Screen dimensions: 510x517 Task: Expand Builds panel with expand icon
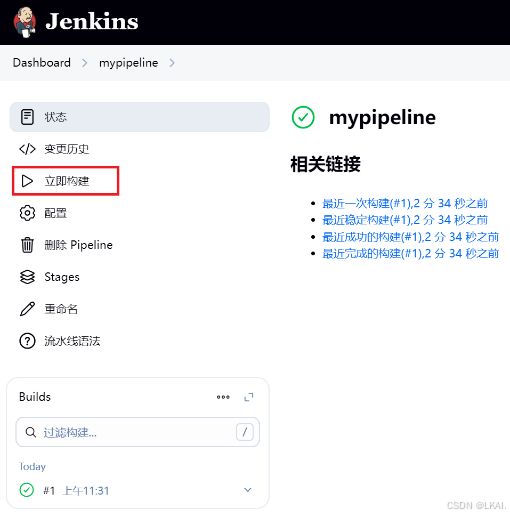(x=249, y=397)
